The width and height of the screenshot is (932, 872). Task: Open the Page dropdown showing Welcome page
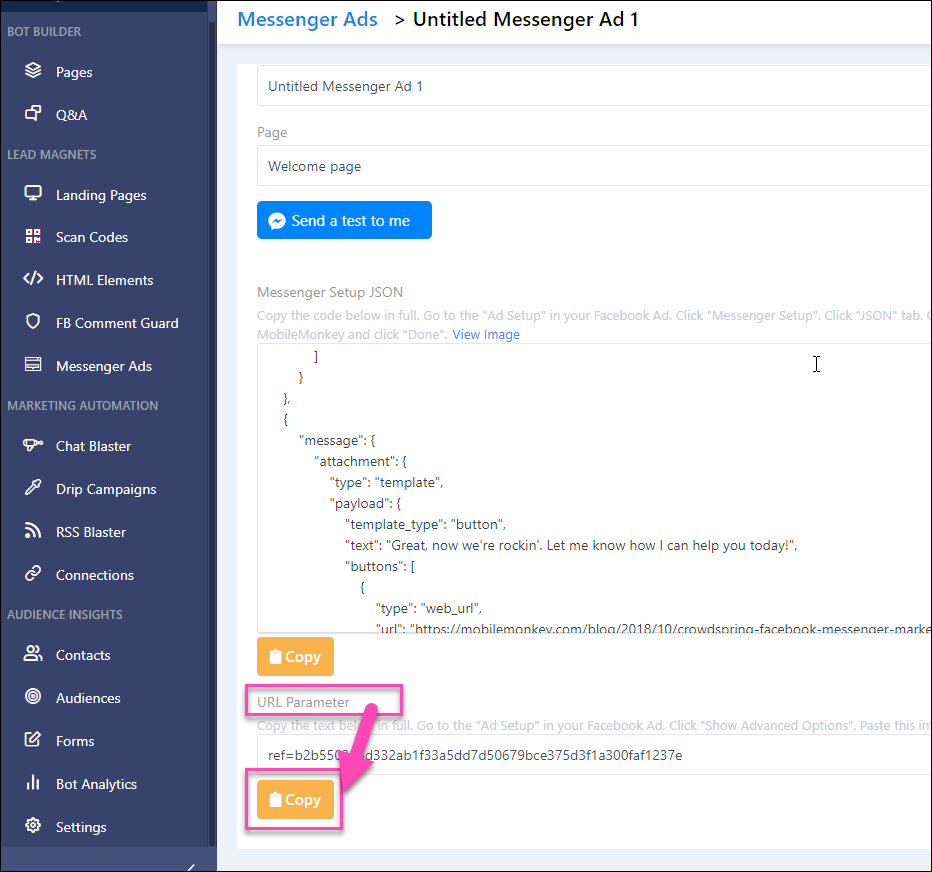(594, 166)
